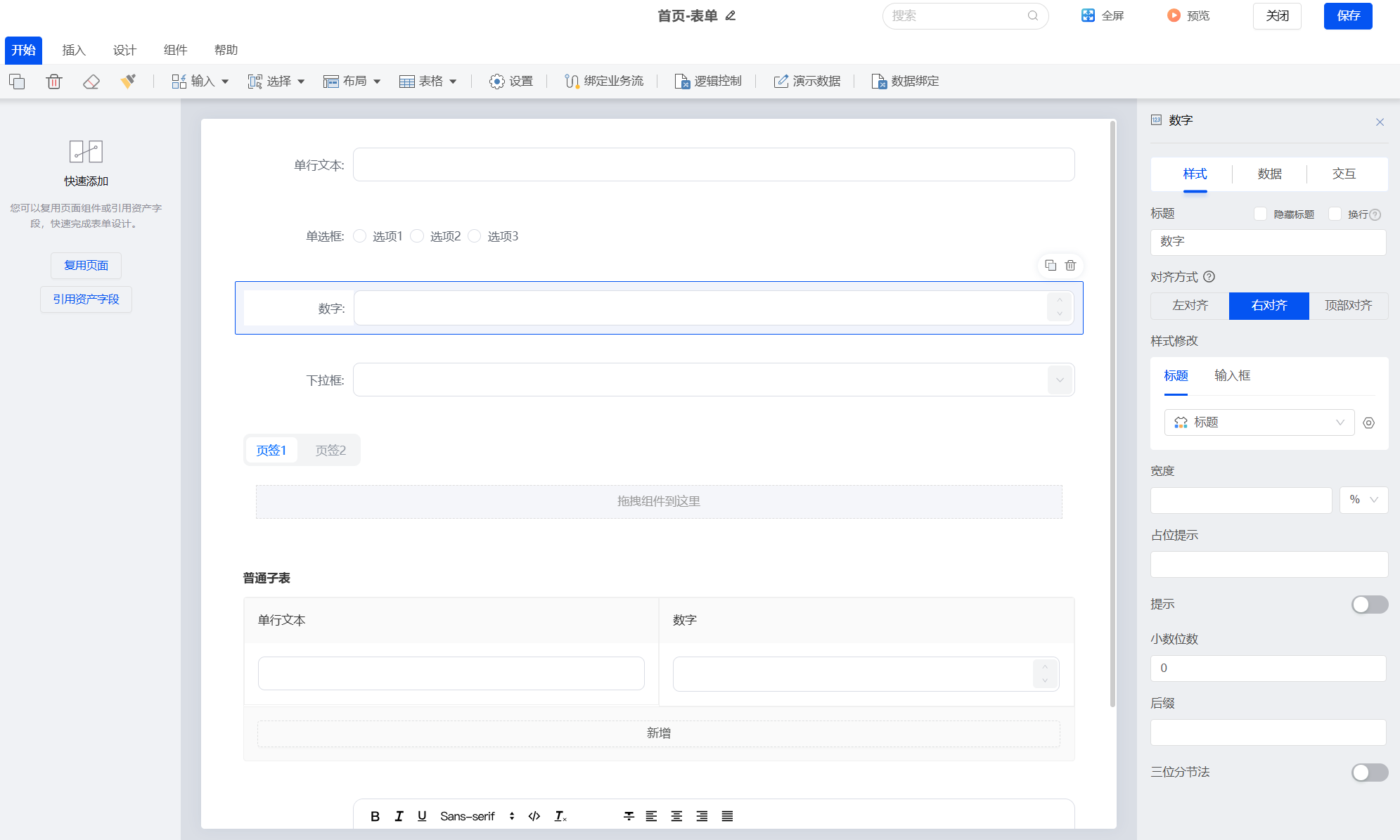Toggle italic in rich text editor
The height and width of the screenshot is (840, 1400).
(x=399, y=816)
